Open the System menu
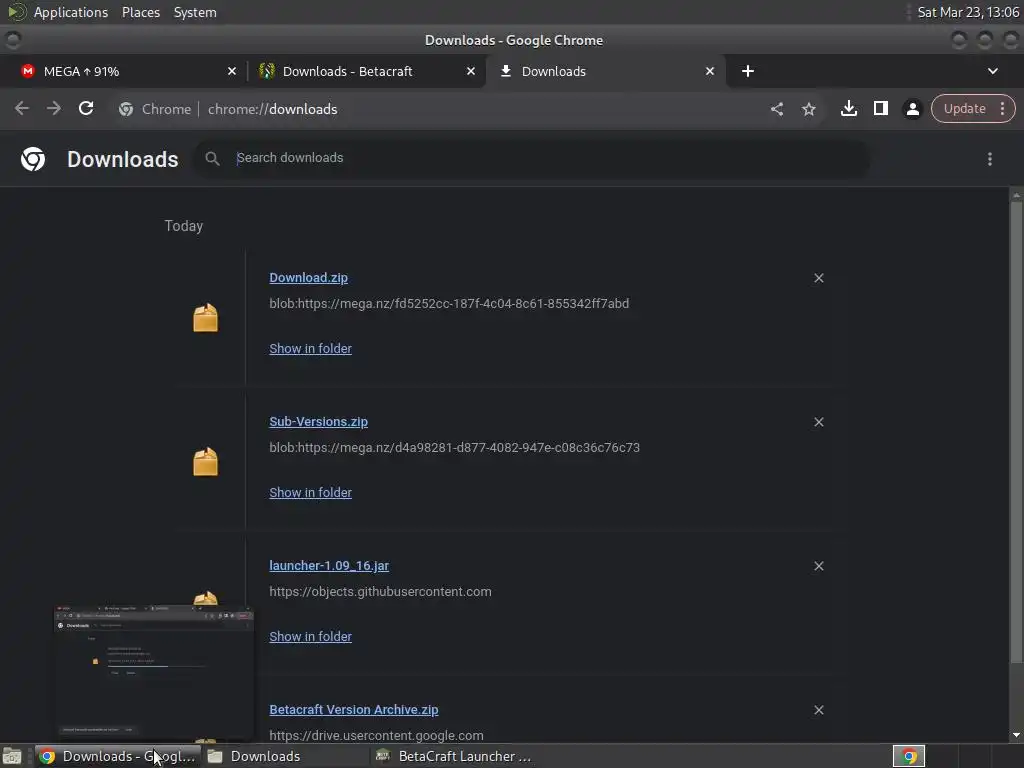Image resolution: width=1024 pixels, height=768 pixels. coord(195,12)
